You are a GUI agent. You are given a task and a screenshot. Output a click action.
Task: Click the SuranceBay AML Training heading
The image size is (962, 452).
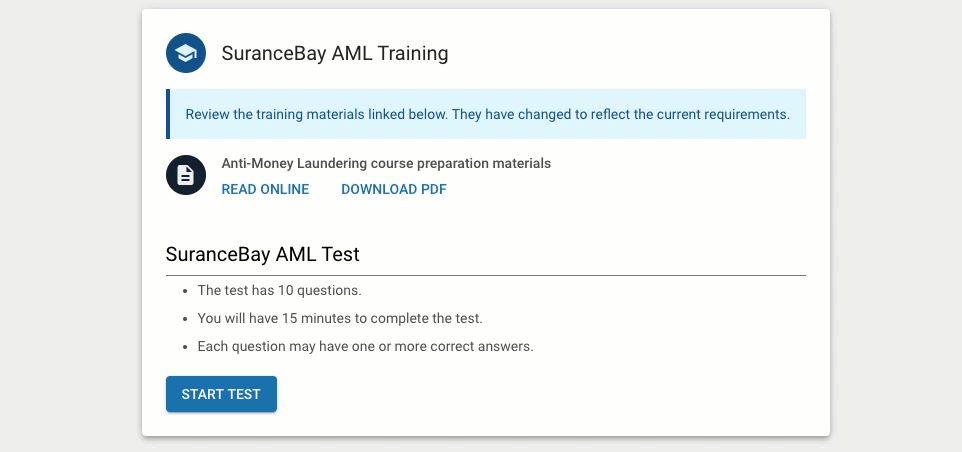[335, 53]
